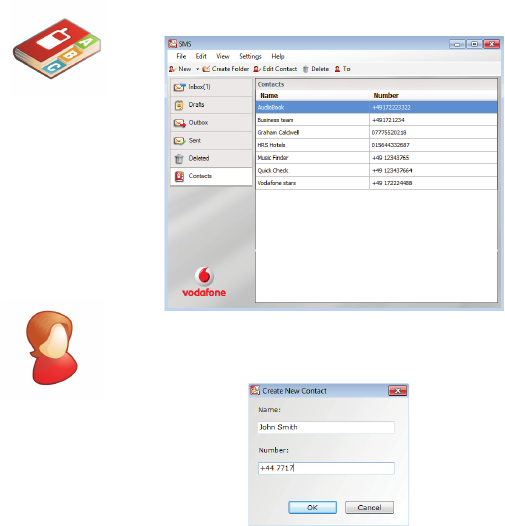
Task: Click the To recipient toolbar button
Action: click(x=342, y=69)
